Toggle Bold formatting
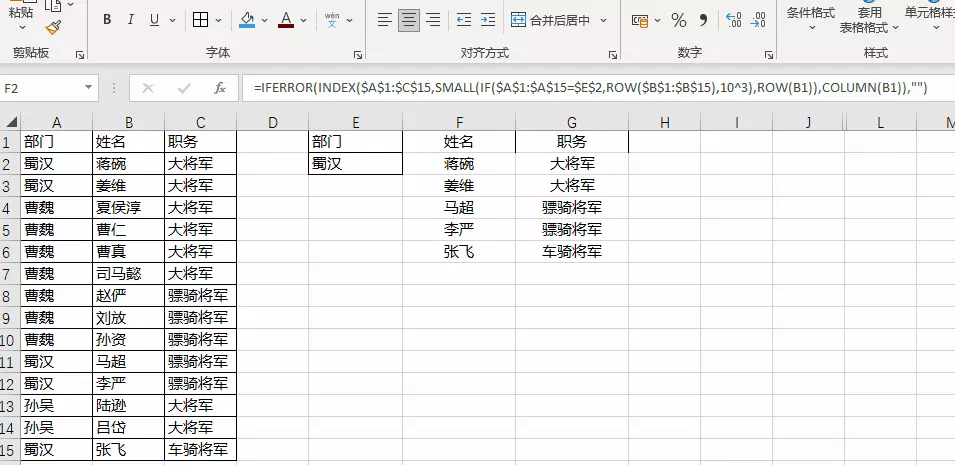 pyautogui.click(x=108, y=20)
